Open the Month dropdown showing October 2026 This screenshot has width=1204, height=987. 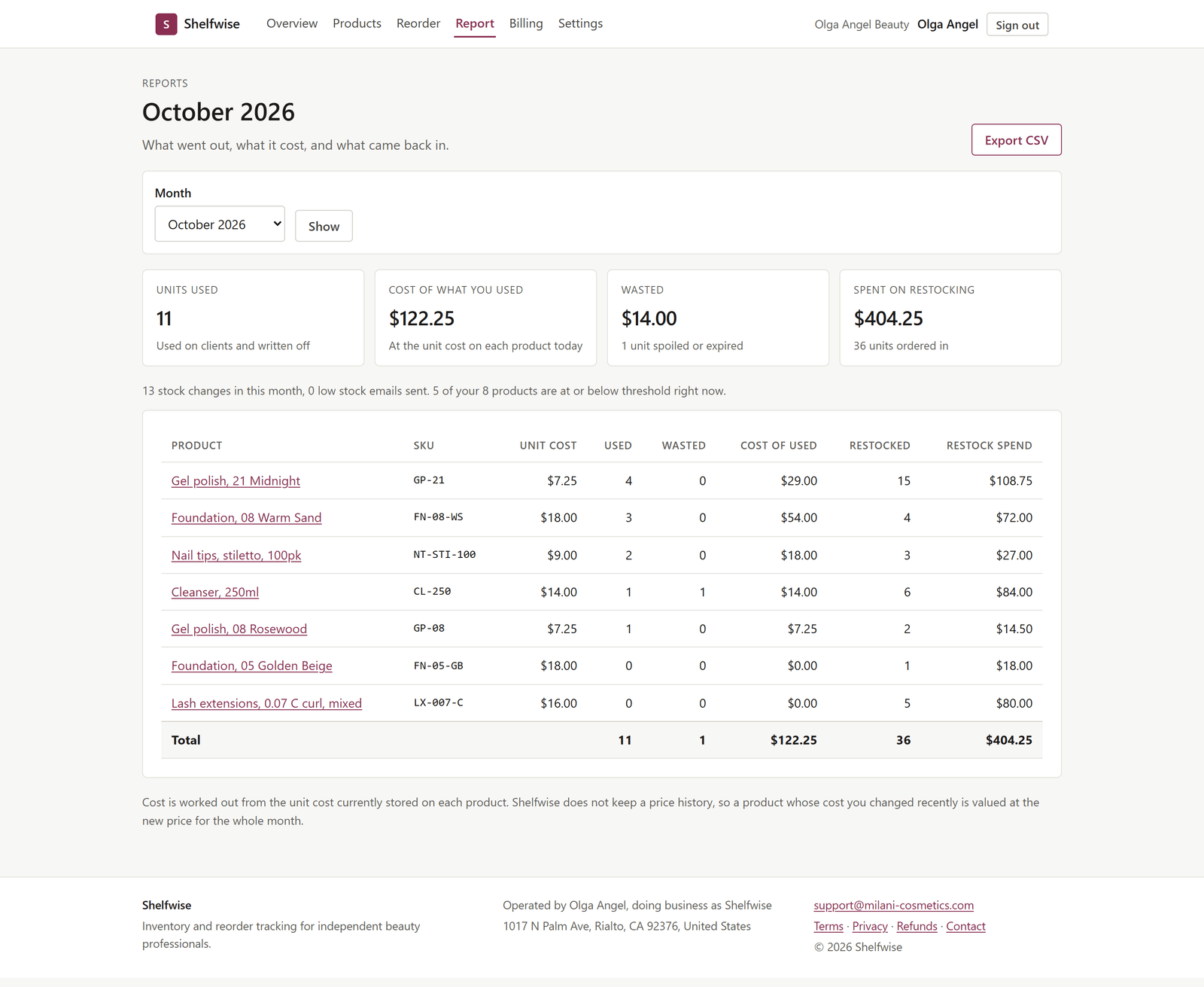[220, 224]
